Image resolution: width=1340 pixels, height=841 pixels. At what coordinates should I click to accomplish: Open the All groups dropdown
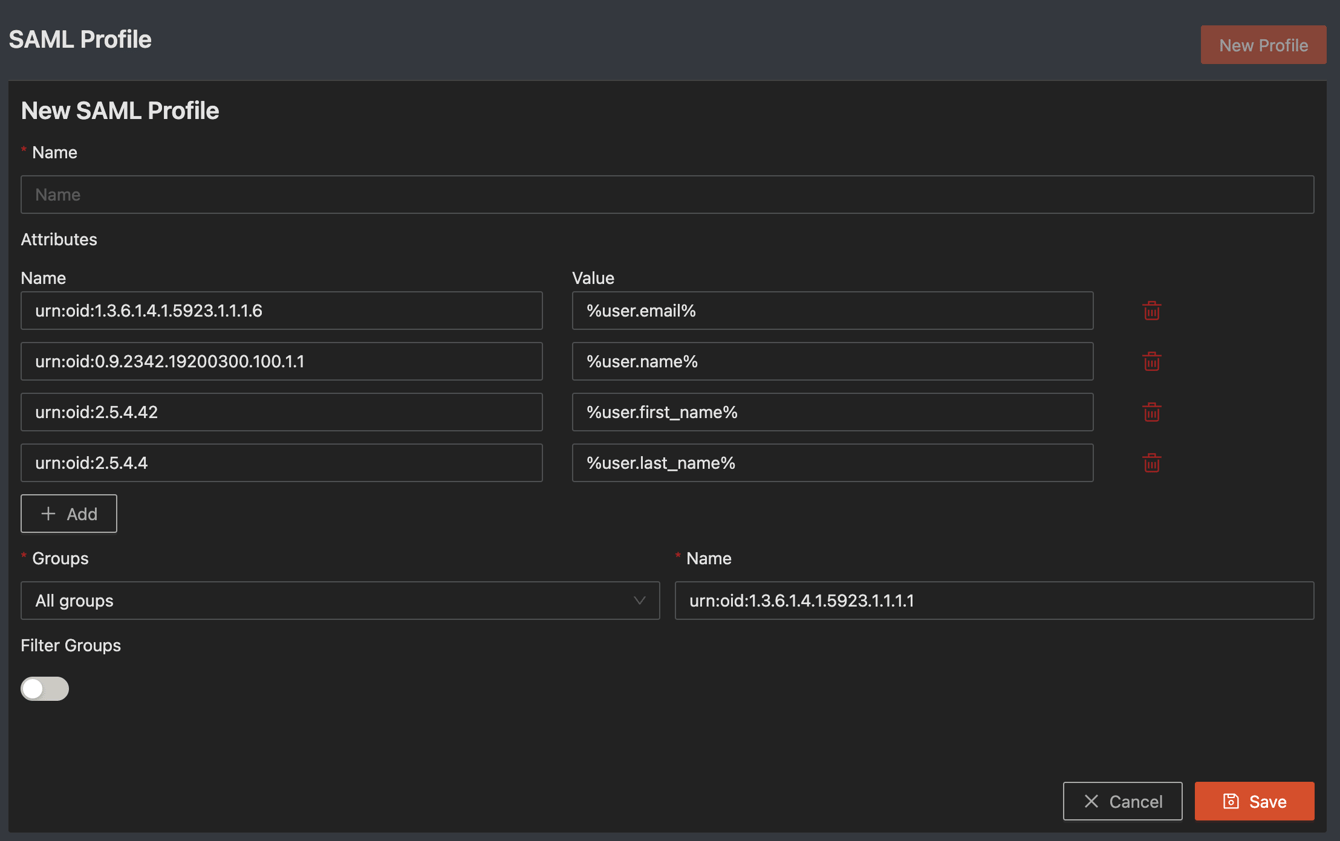330,601
